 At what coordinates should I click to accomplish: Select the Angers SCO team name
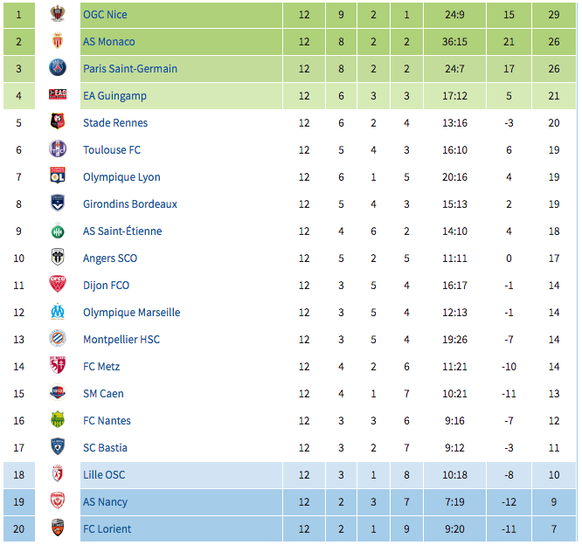[110, 258]
